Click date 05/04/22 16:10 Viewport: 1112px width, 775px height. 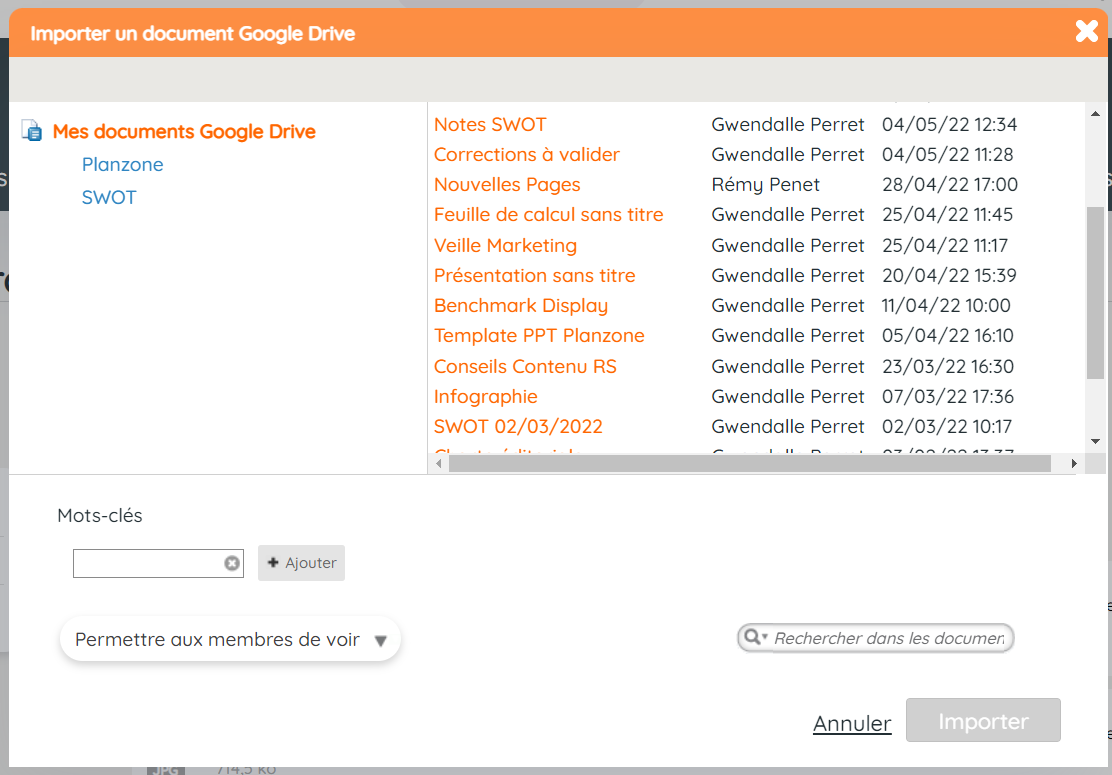click(x=948, y=335)
